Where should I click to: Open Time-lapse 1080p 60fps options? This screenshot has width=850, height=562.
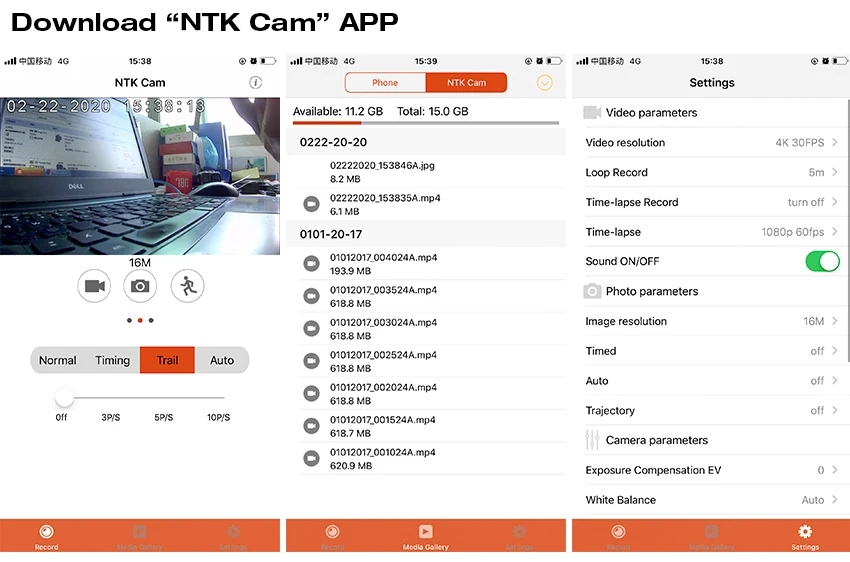(712, 232)
